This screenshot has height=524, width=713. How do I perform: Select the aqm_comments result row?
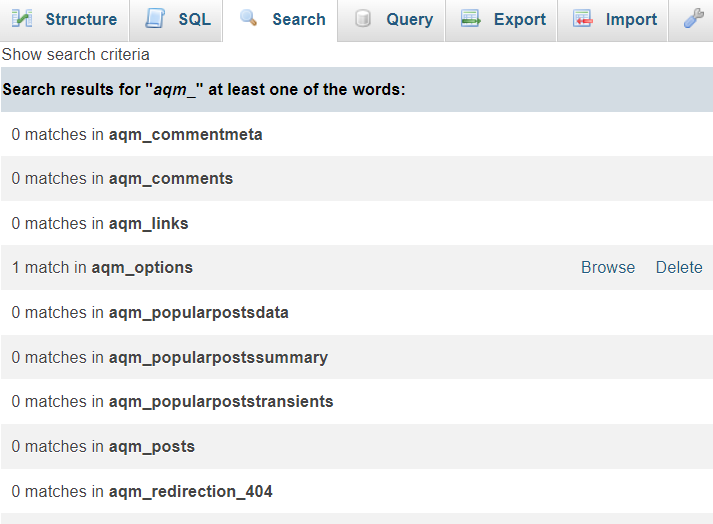click(122, 178)
